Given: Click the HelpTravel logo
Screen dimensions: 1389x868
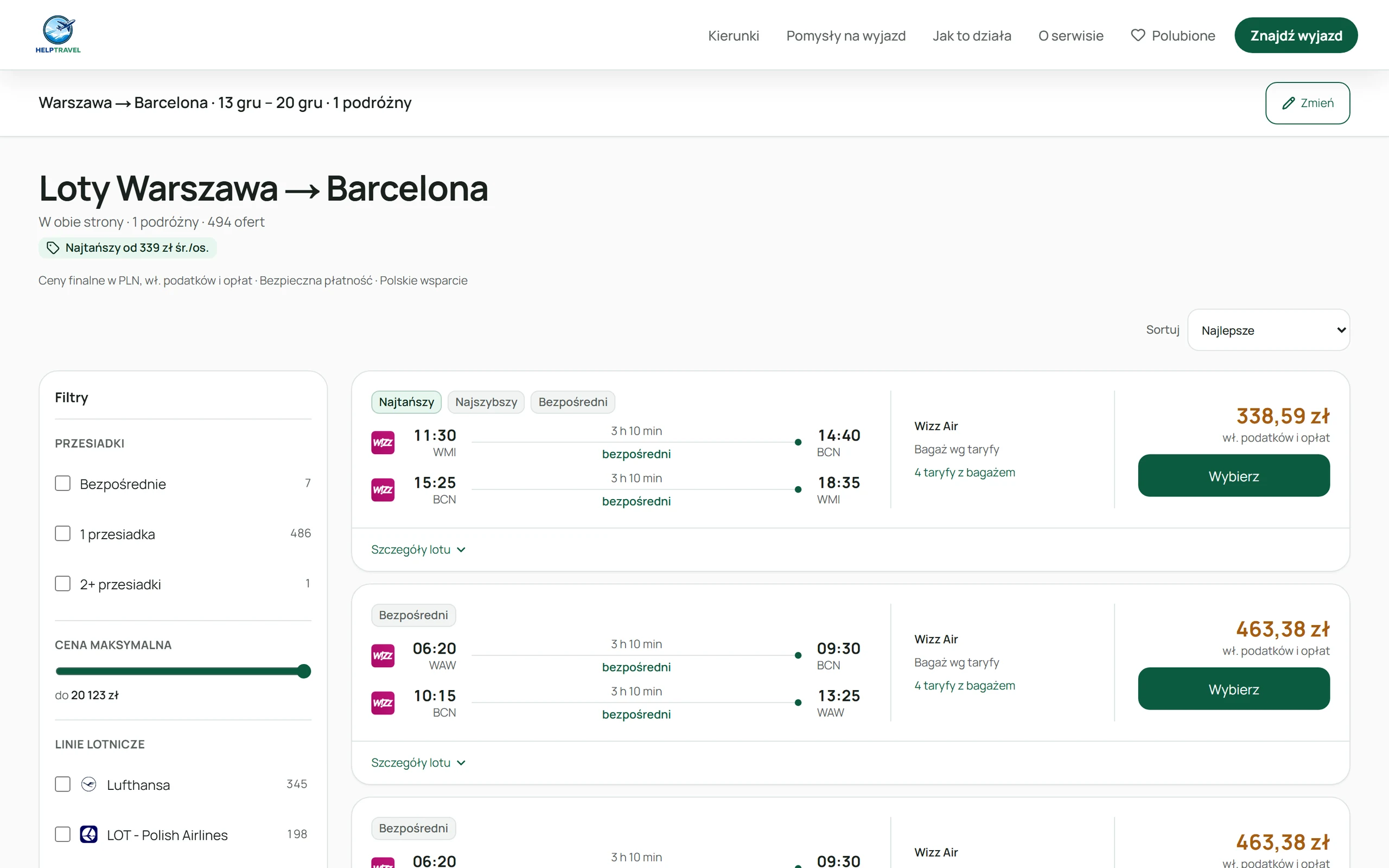Looking at the screenshot, I should (58, 34).
